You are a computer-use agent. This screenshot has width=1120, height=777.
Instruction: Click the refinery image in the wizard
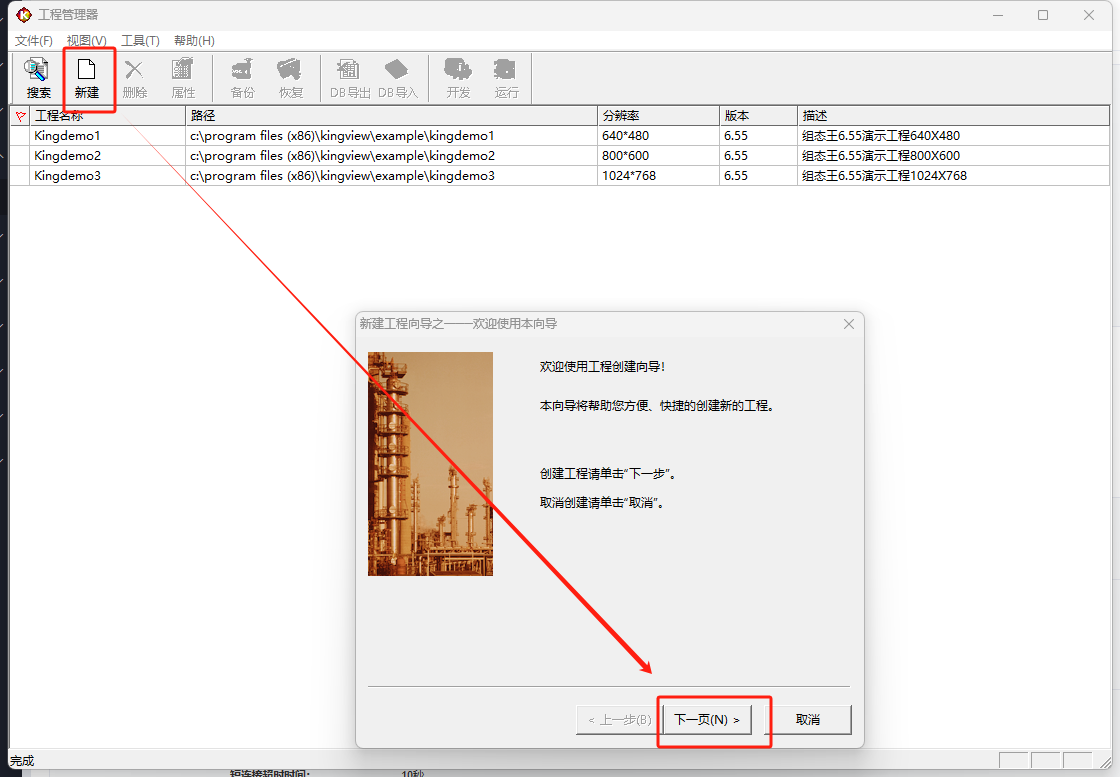click(x=430, y=463)
